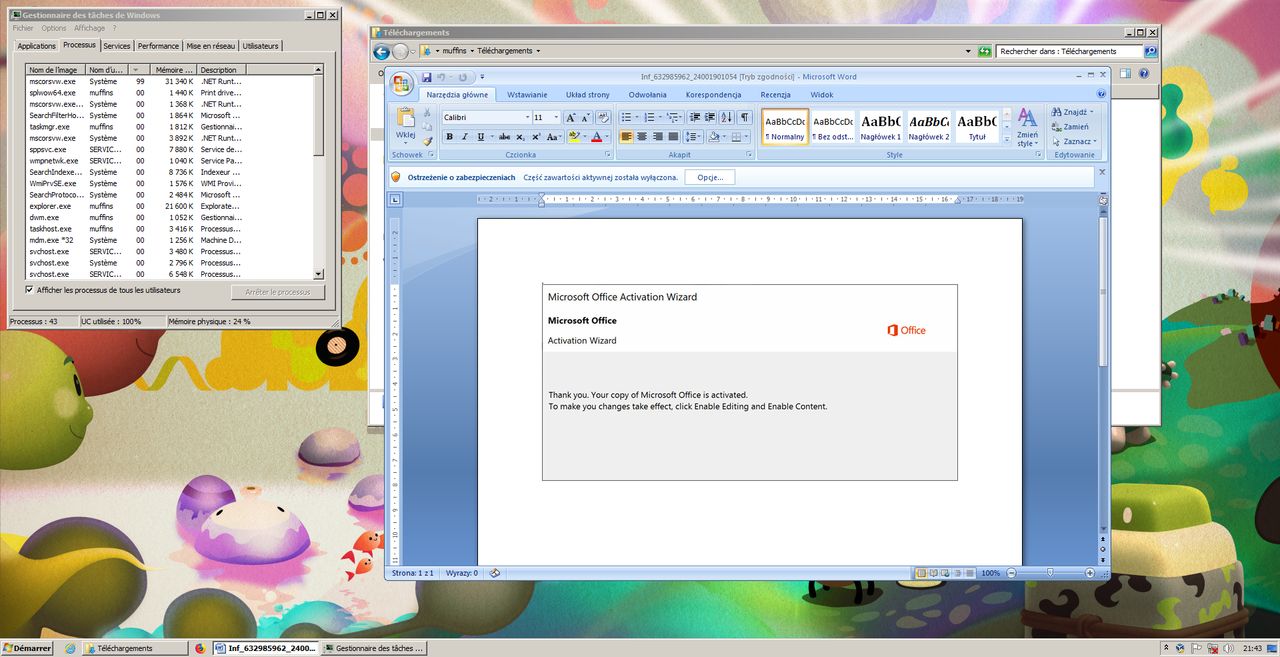Open the Performance tab in Task Manager

(x=158, y=46)
